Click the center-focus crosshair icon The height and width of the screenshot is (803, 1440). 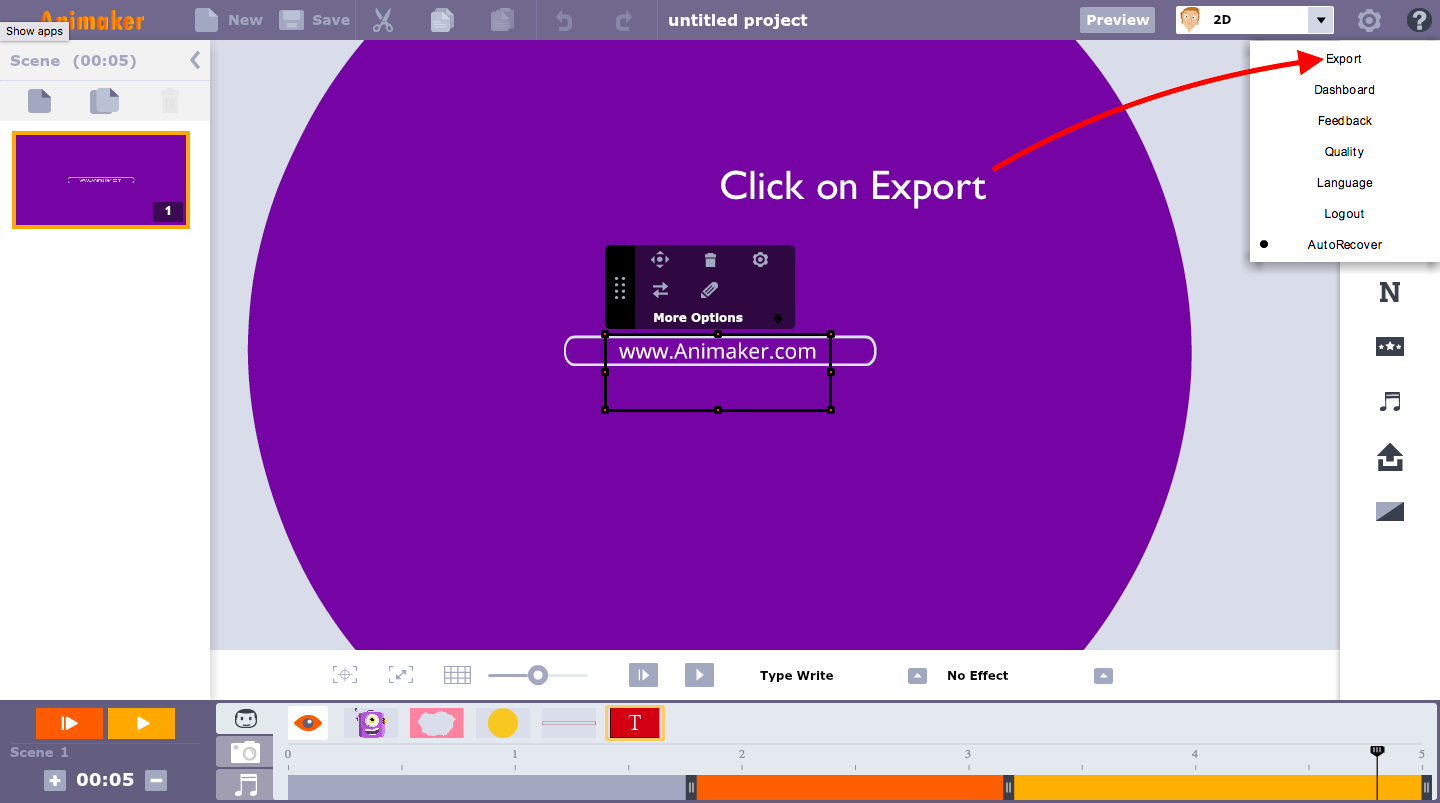(344, 675)
